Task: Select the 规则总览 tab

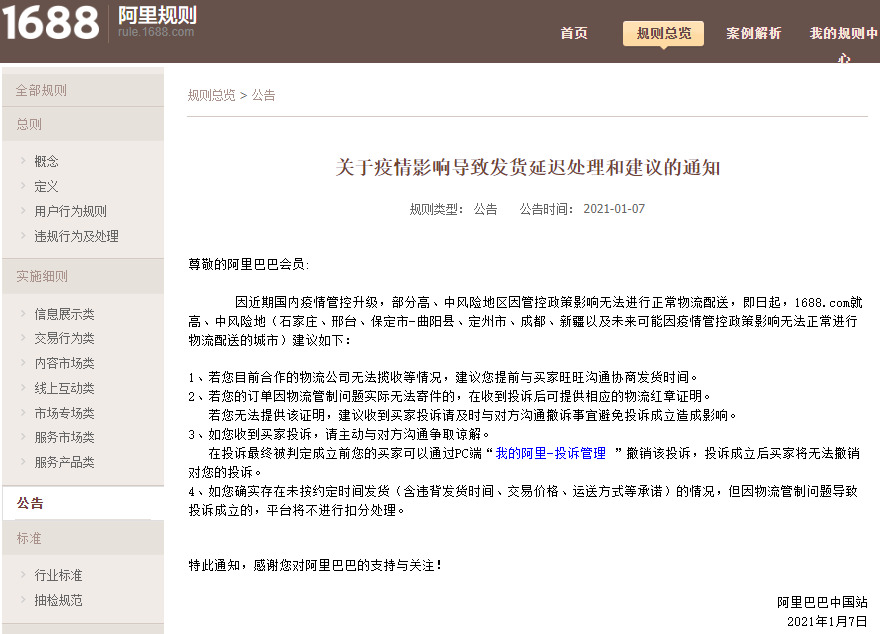Action: click(663, 33)
